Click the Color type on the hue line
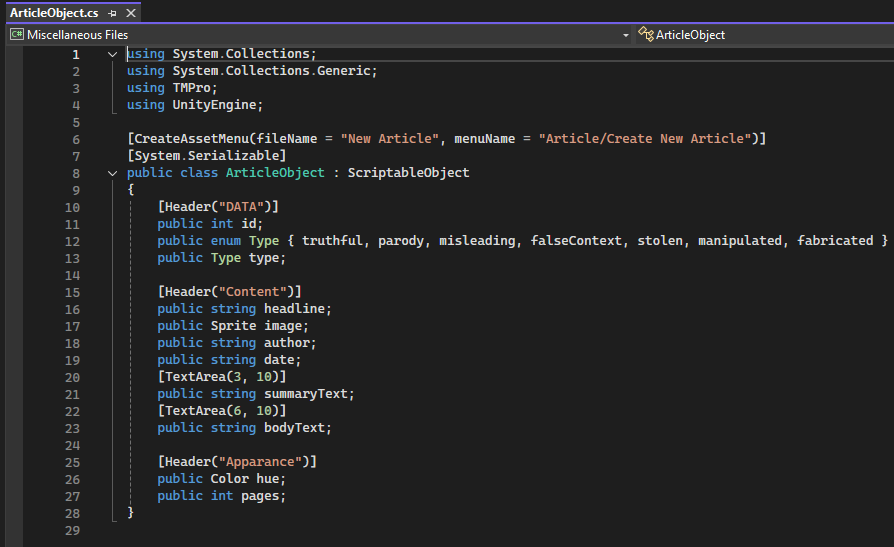This screenshot has height=547, width=894. click(229, 479)
